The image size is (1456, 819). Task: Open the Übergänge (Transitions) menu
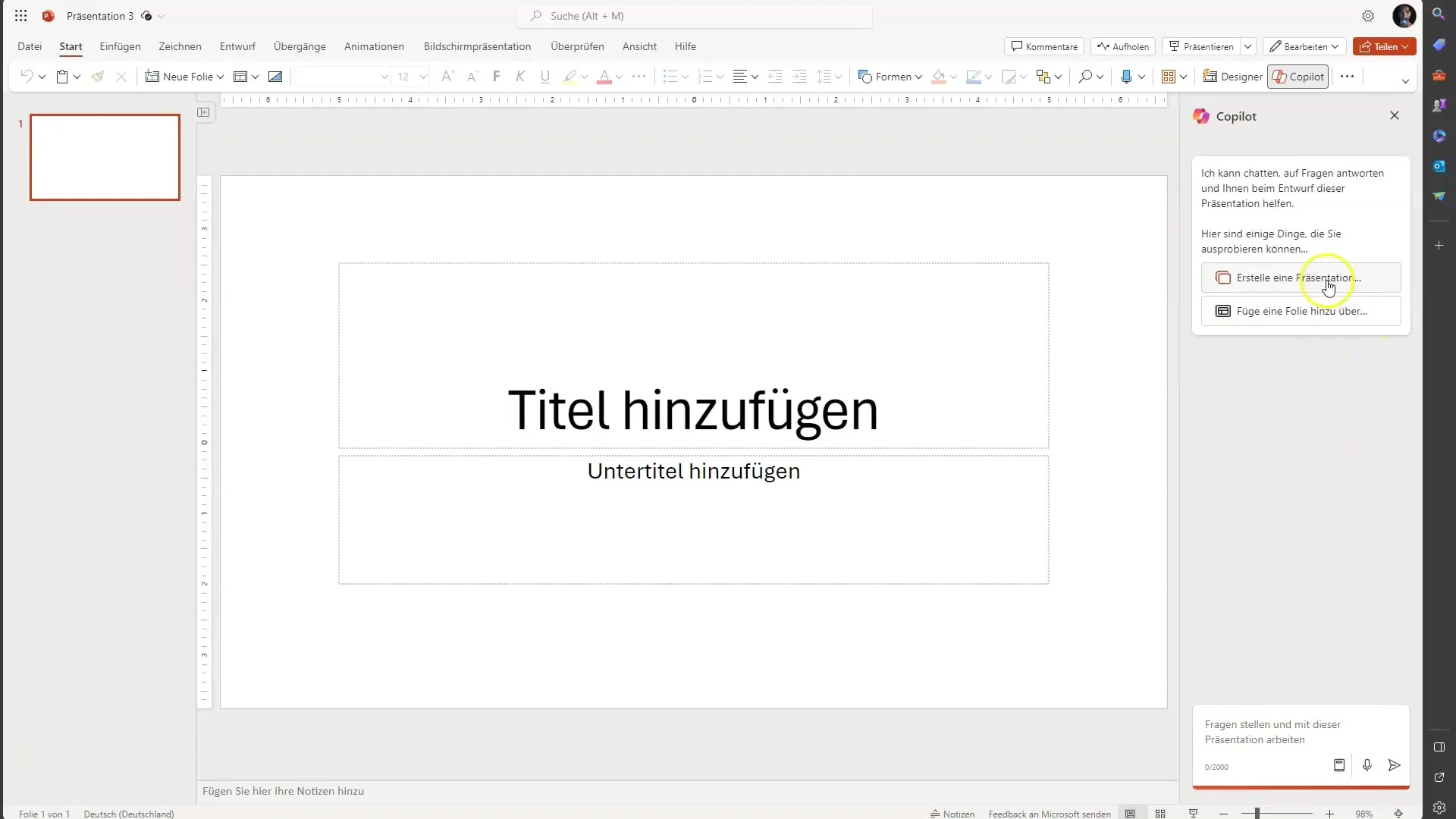click(x=300, y=46)
